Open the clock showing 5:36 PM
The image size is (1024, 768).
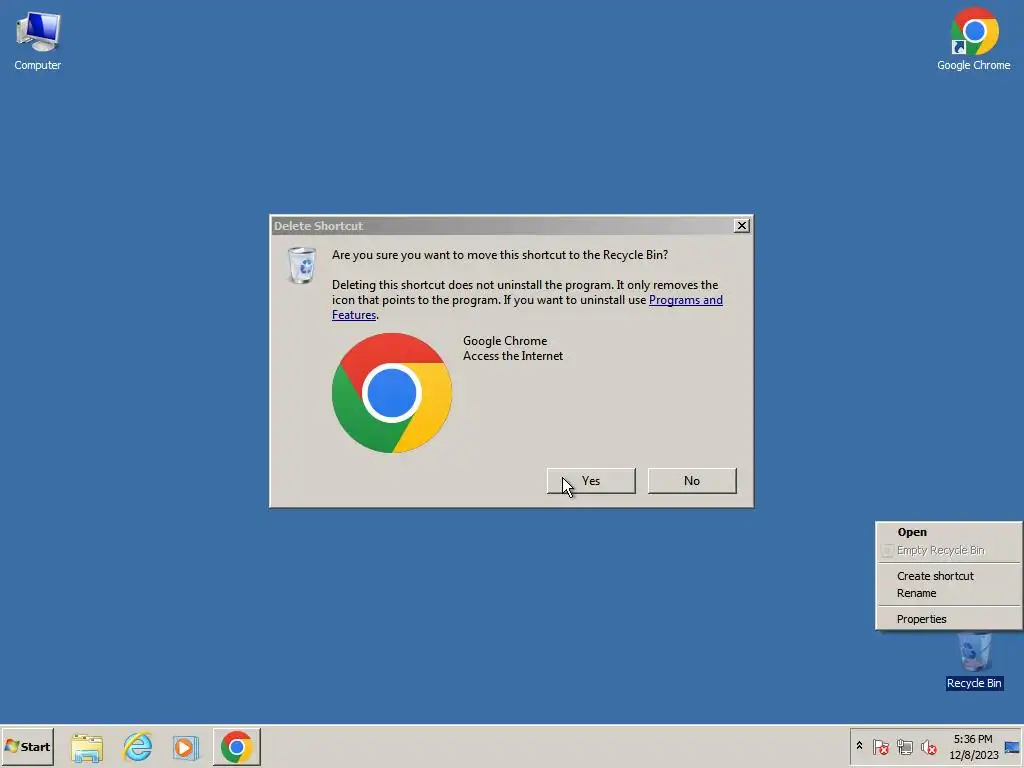pyautogui.click(x=973, y=746)
